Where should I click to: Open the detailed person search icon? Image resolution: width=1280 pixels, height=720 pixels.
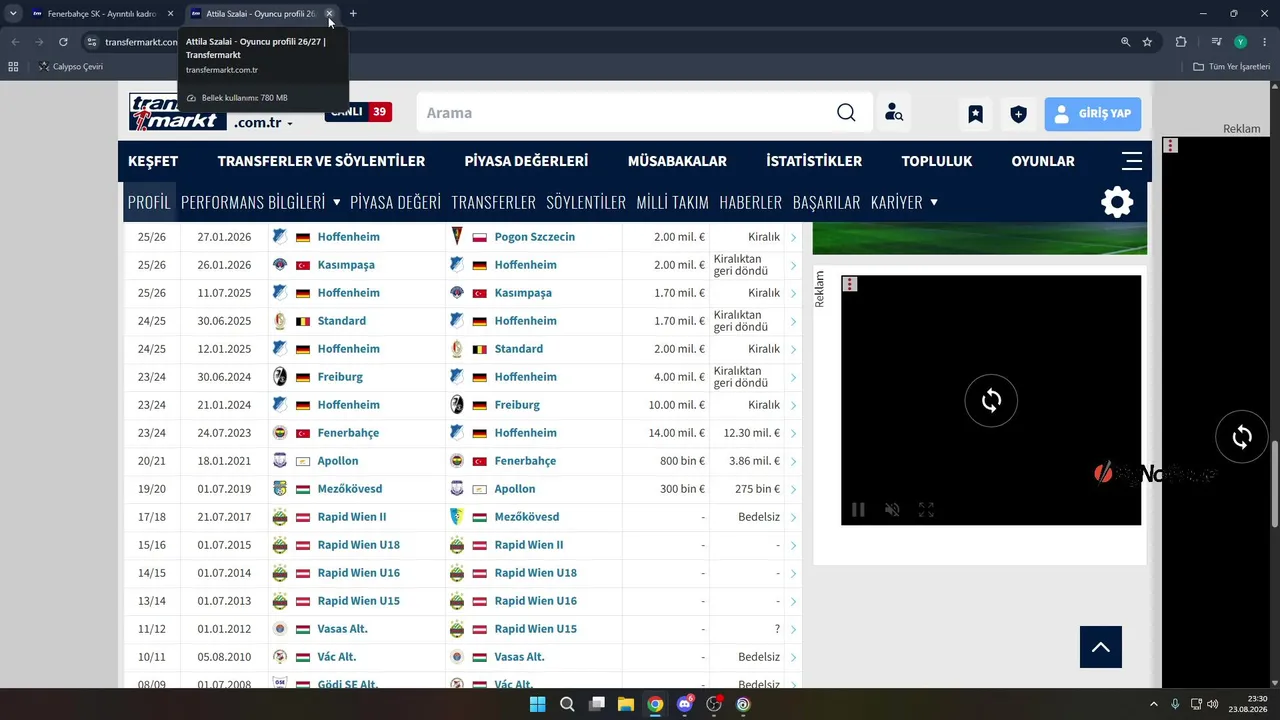click(894, 113)
